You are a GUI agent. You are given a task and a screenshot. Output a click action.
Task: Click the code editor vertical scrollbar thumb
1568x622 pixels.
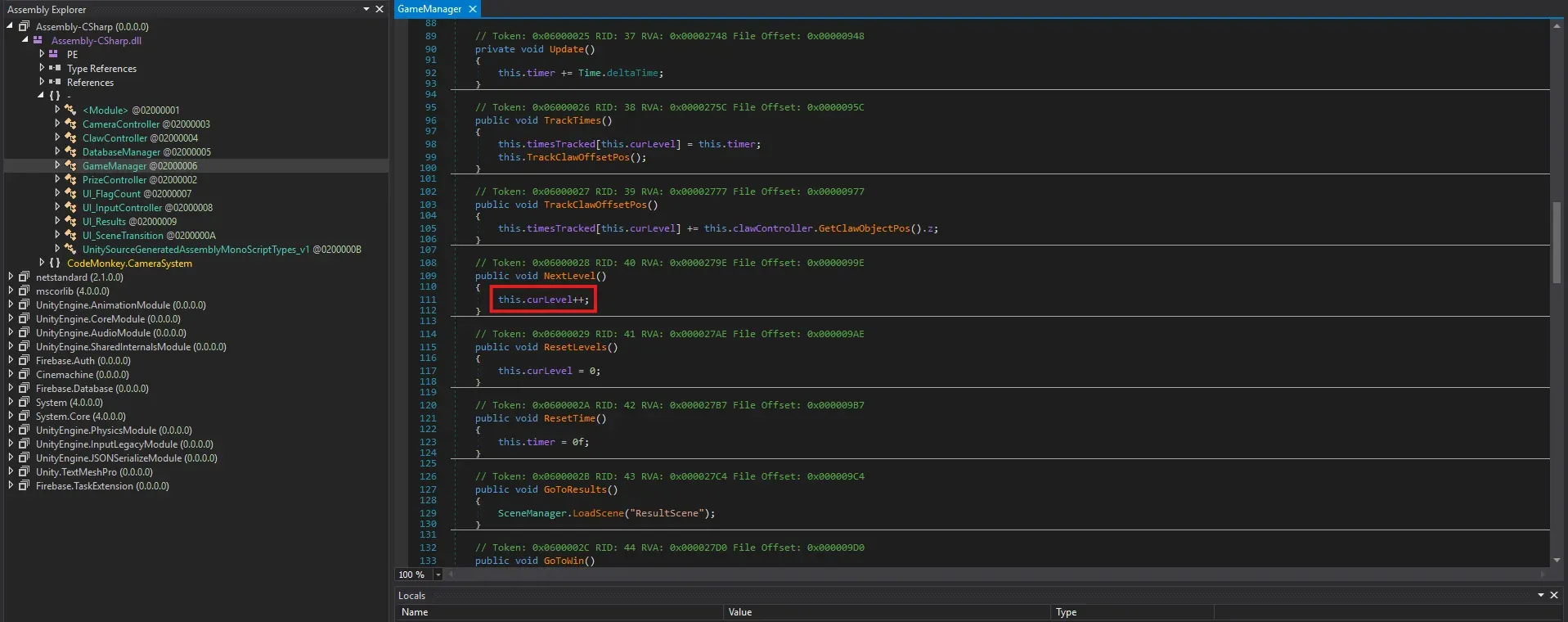coord(1557,241)
